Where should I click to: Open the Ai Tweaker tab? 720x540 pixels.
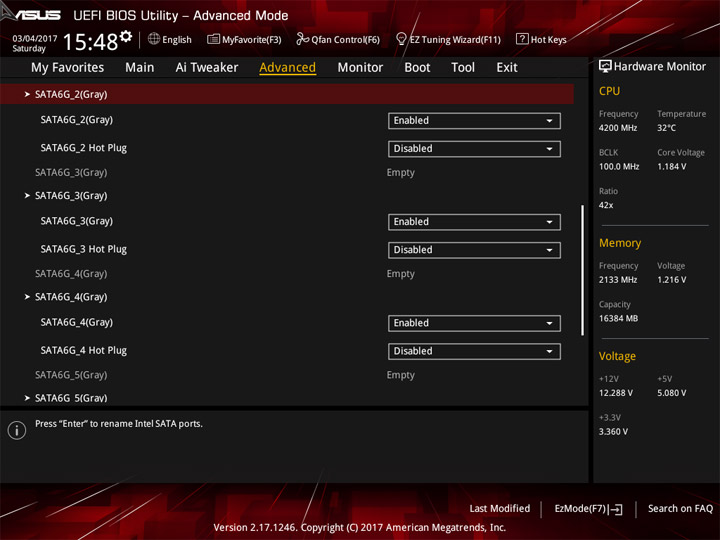coord(207,68)
